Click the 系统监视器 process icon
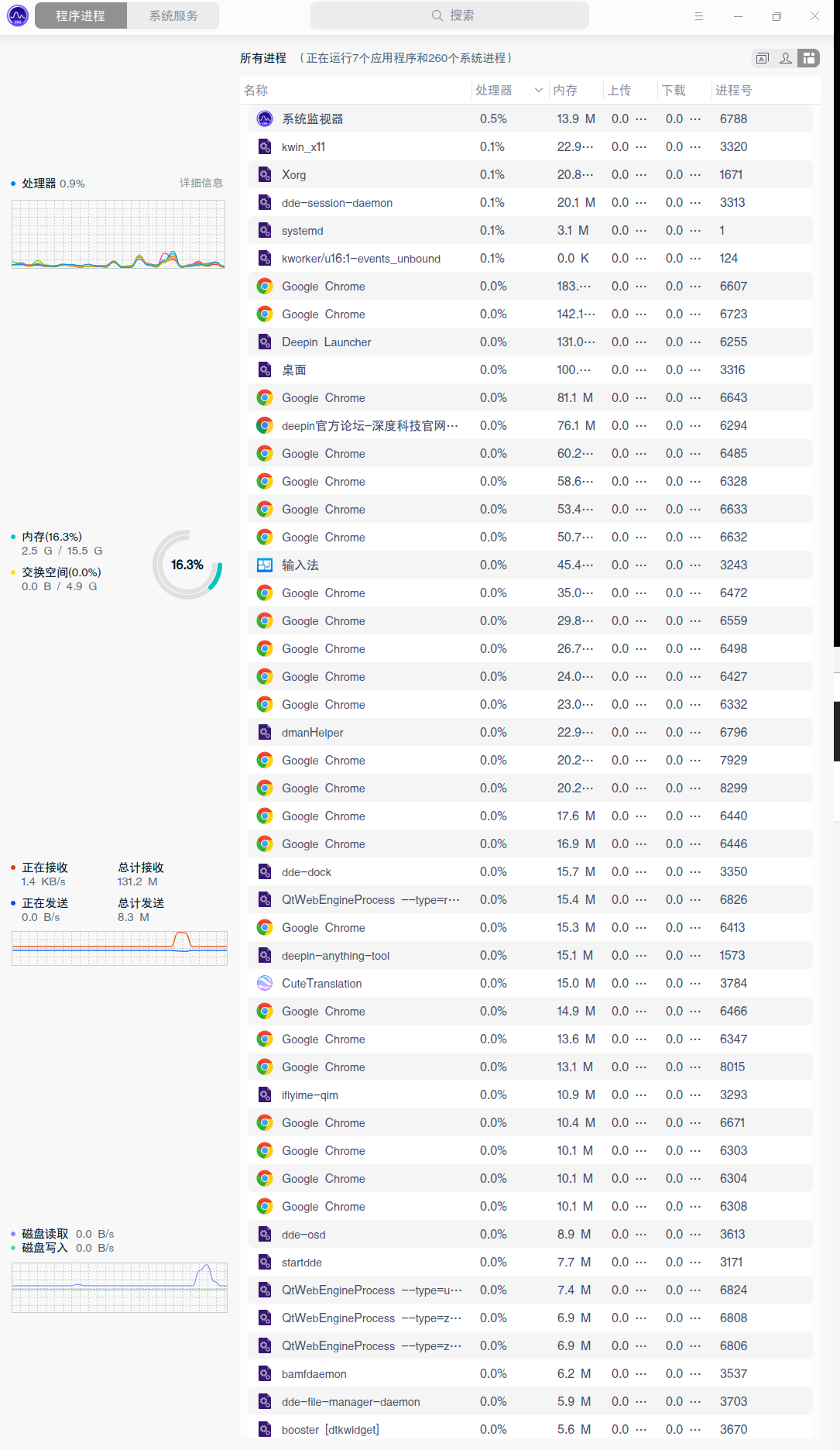The image size is (840, 1450). click(265, 119)
